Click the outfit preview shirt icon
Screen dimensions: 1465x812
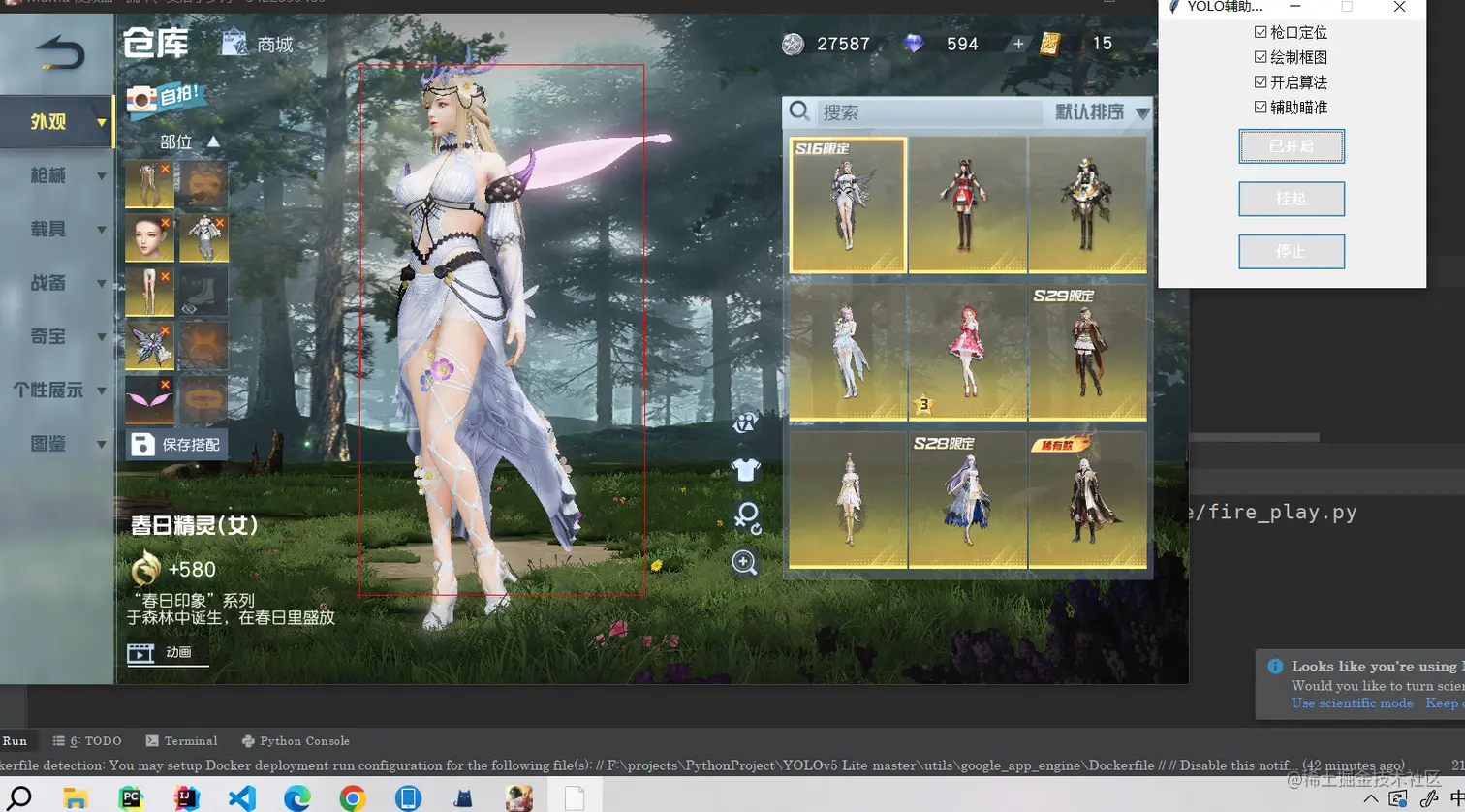tap(745, 470)
